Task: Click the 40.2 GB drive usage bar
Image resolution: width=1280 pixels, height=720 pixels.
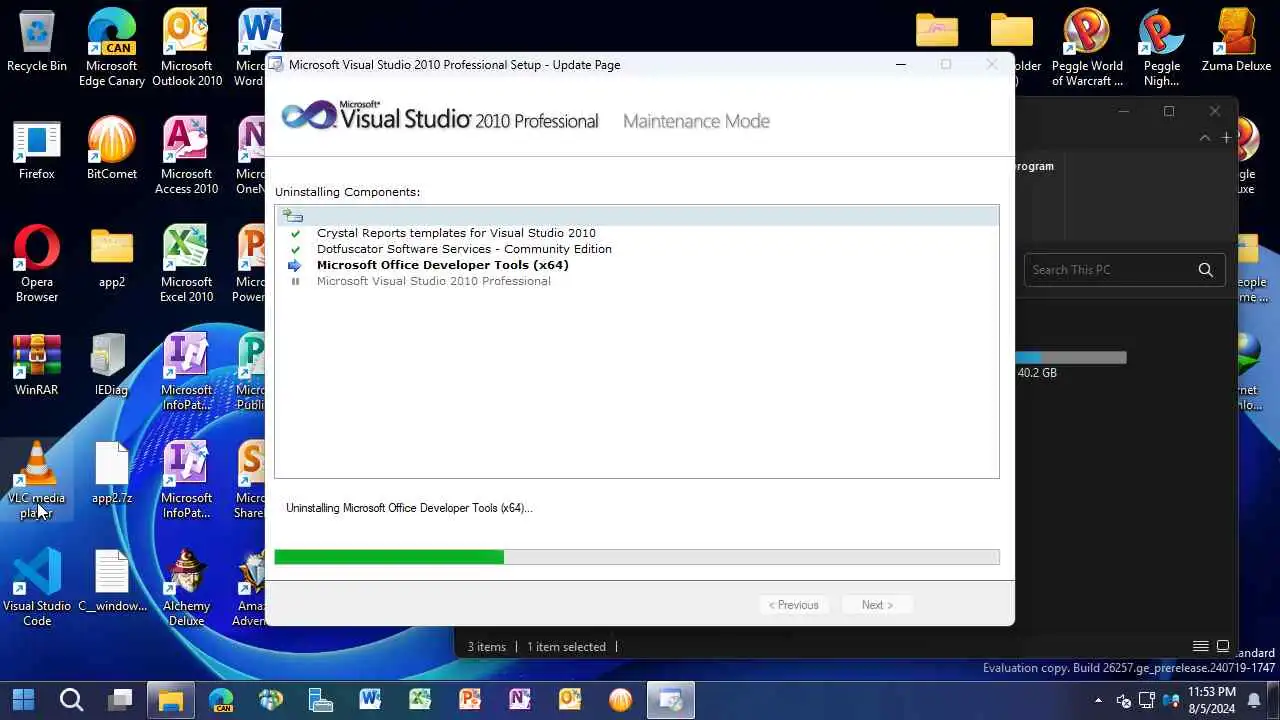Action: point(1071,357)
